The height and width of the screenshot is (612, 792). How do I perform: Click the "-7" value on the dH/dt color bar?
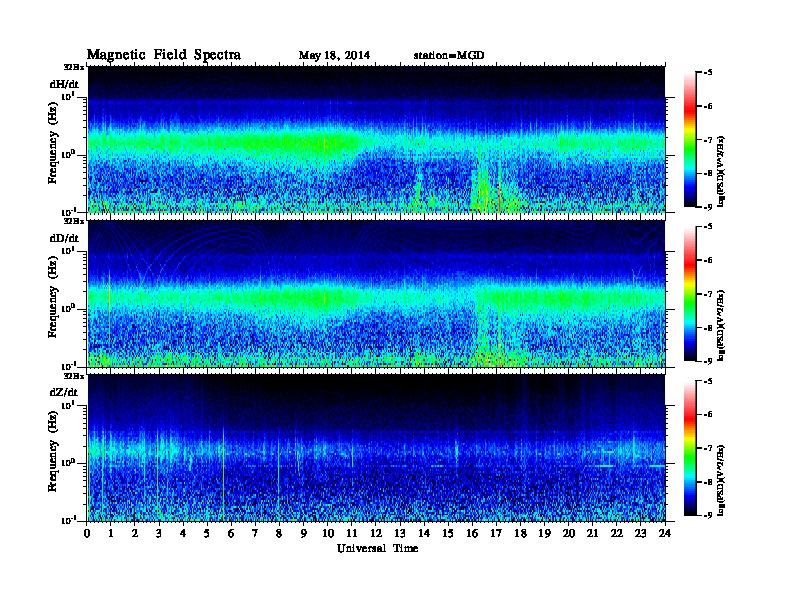[708, 139]
